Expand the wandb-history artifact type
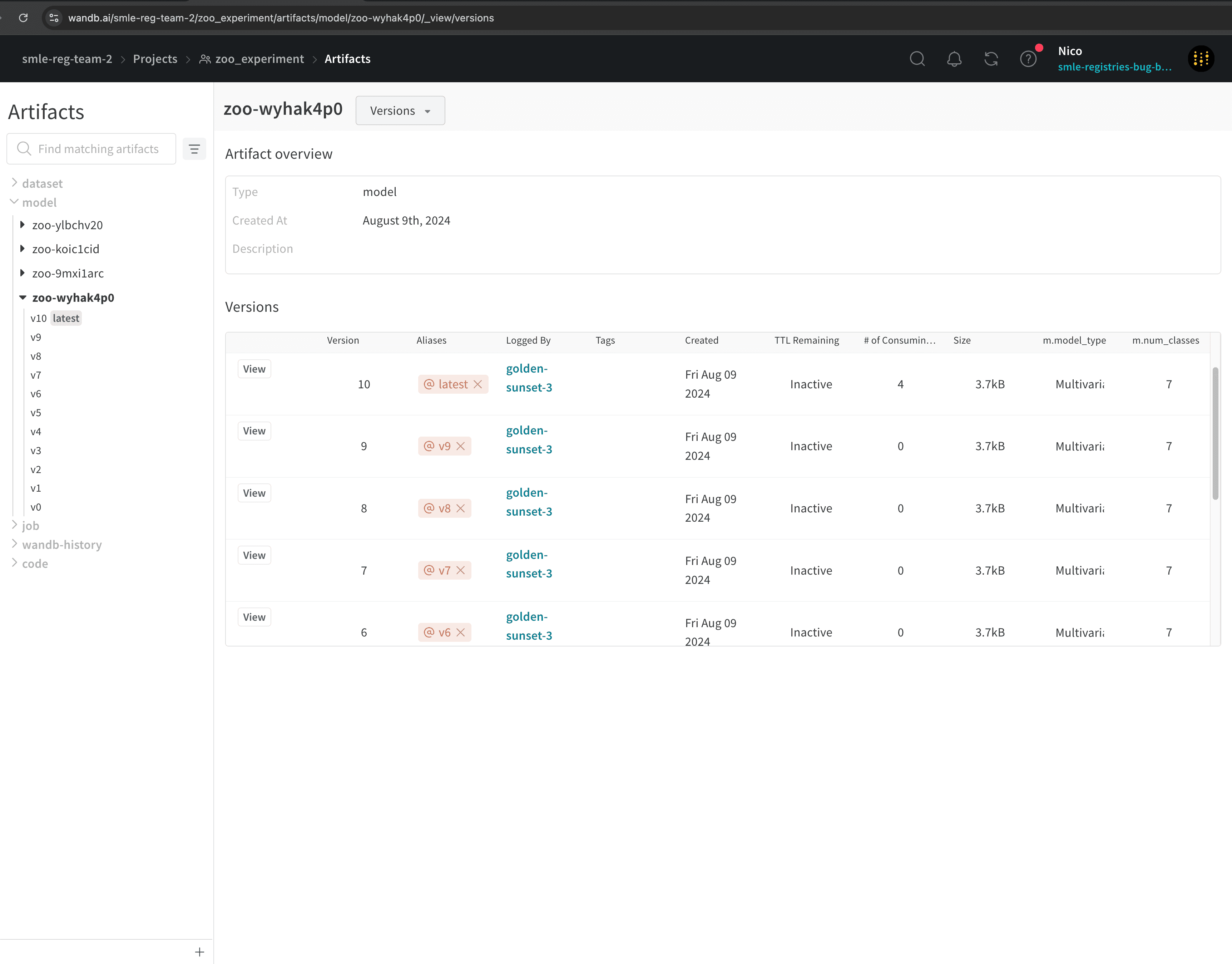 (15, 544)
